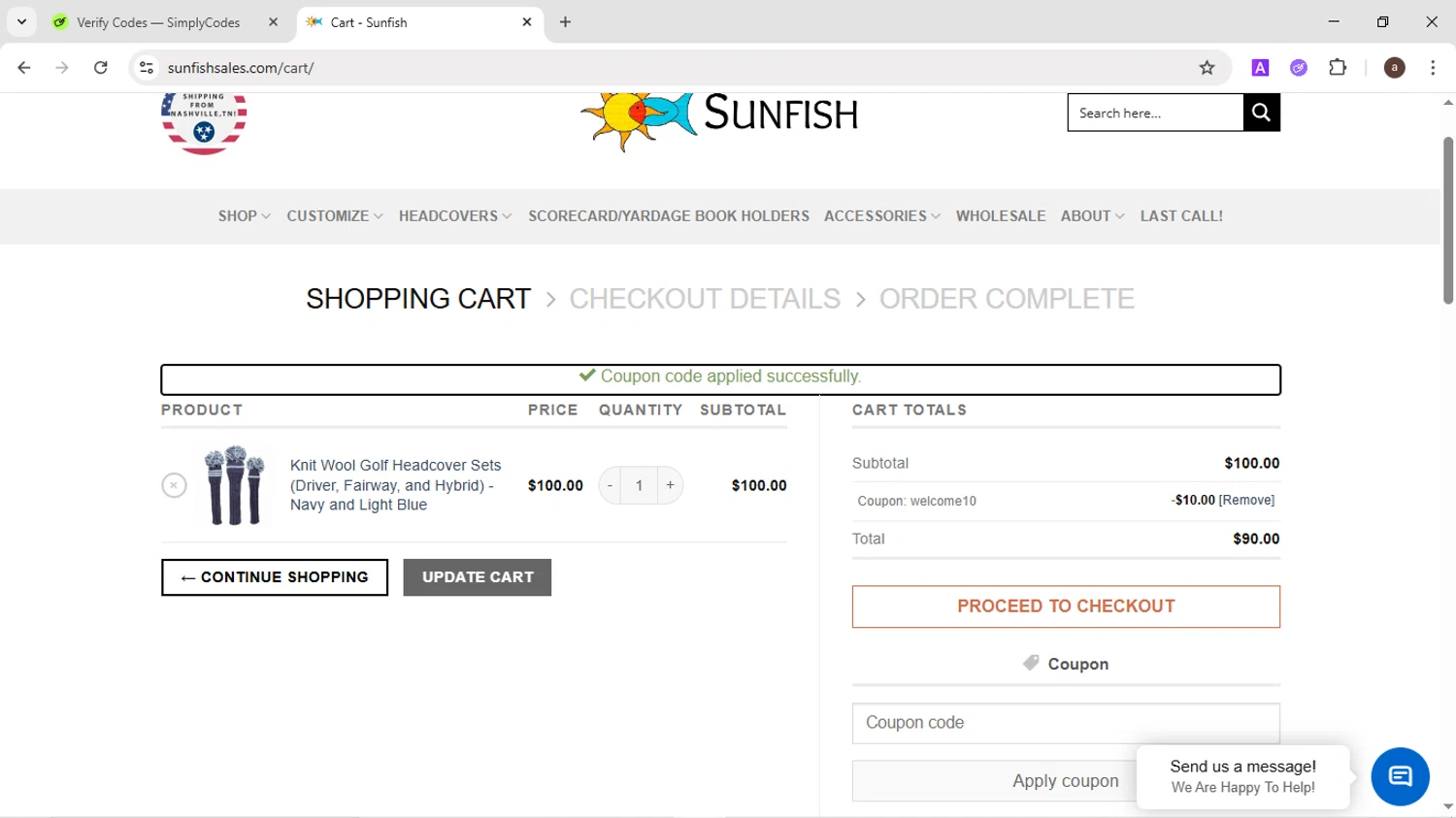Click the Shipping from Nashville badge

click(x=204, y=123)
